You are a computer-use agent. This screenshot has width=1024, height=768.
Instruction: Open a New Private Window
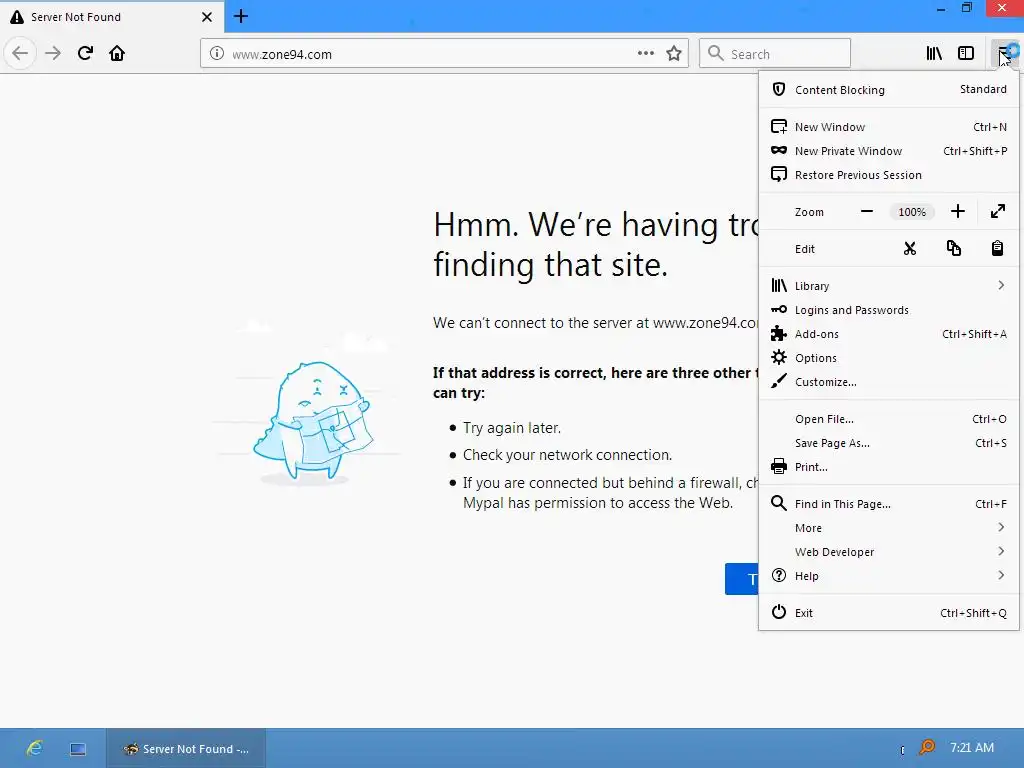[x=889, y=151]
